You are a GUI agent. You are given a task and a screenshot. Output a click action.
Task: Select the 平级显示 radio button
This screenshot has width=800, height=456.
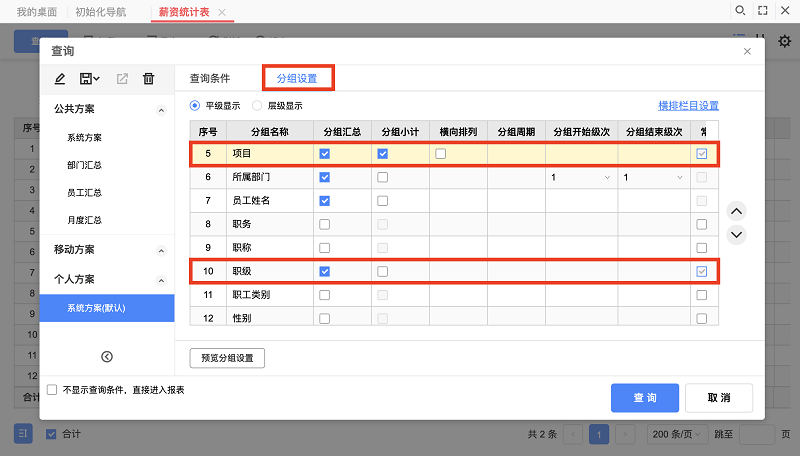point(194,106)
